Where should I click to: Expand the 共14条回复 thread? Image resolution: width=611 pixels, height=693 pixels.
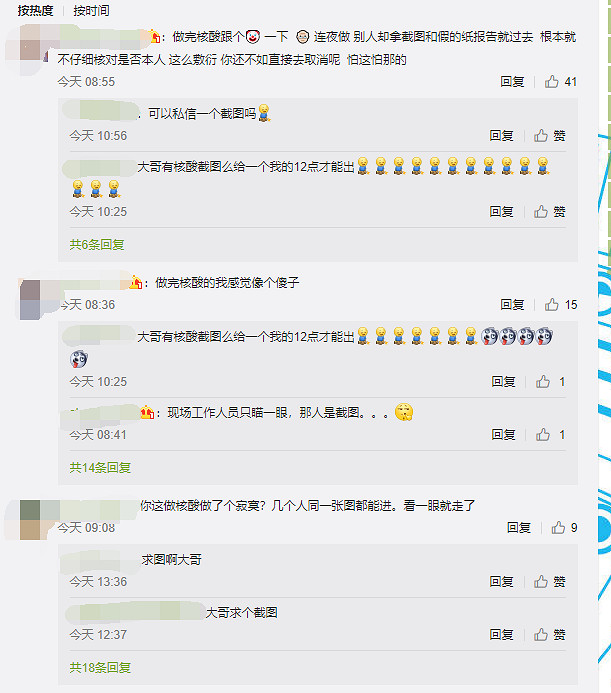pyautogui.click(x=100, y=467)
